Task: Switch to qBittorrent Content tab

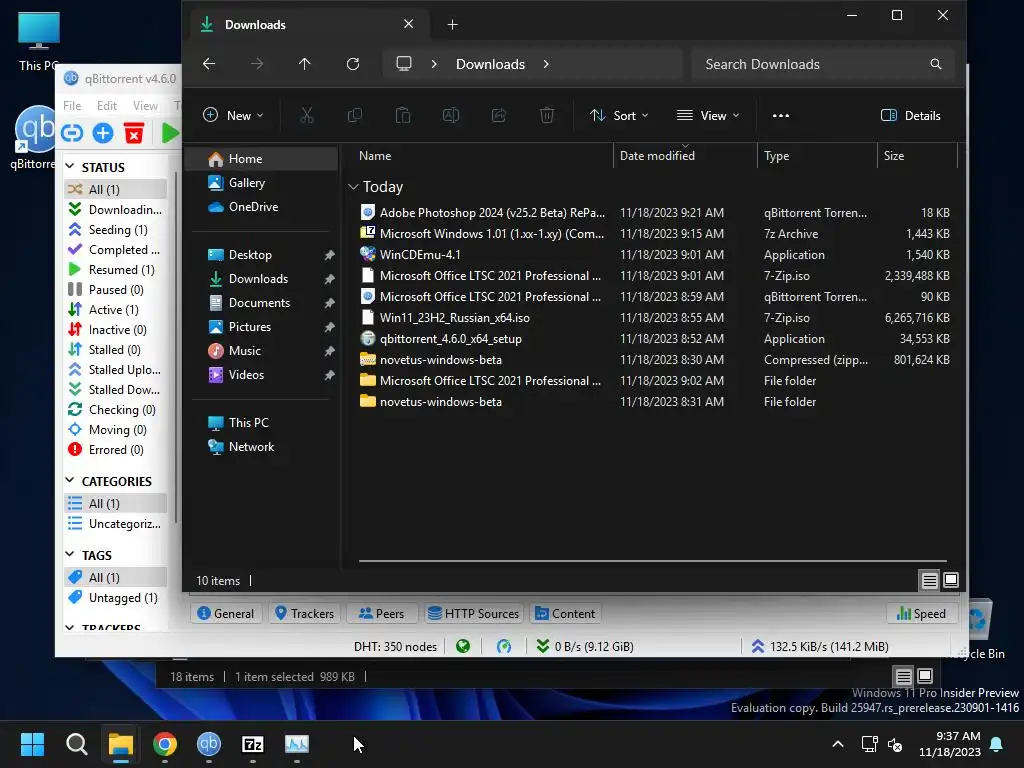Action: (565, 613)
